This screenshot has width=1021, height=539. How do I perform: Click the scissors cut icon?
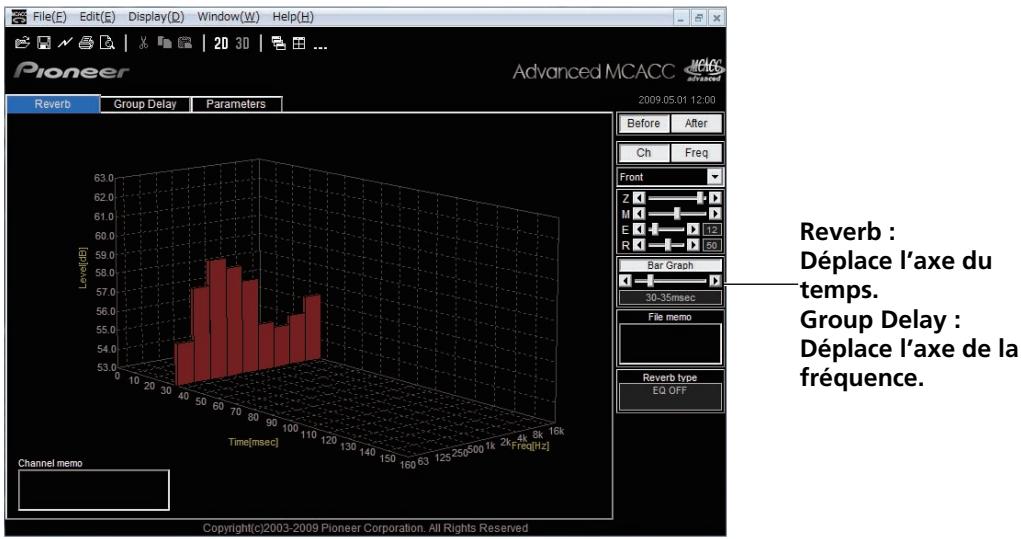click(x=143, y=43)
